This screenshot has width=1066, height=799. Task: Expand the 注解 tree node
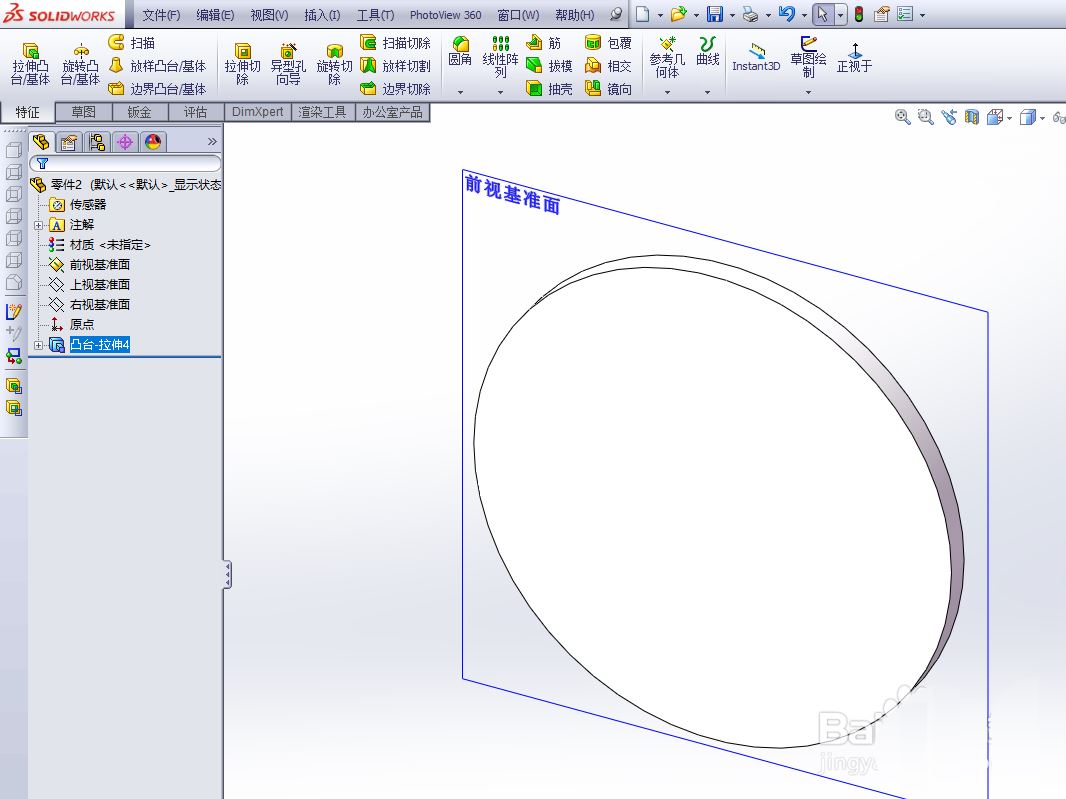[39, 225]
